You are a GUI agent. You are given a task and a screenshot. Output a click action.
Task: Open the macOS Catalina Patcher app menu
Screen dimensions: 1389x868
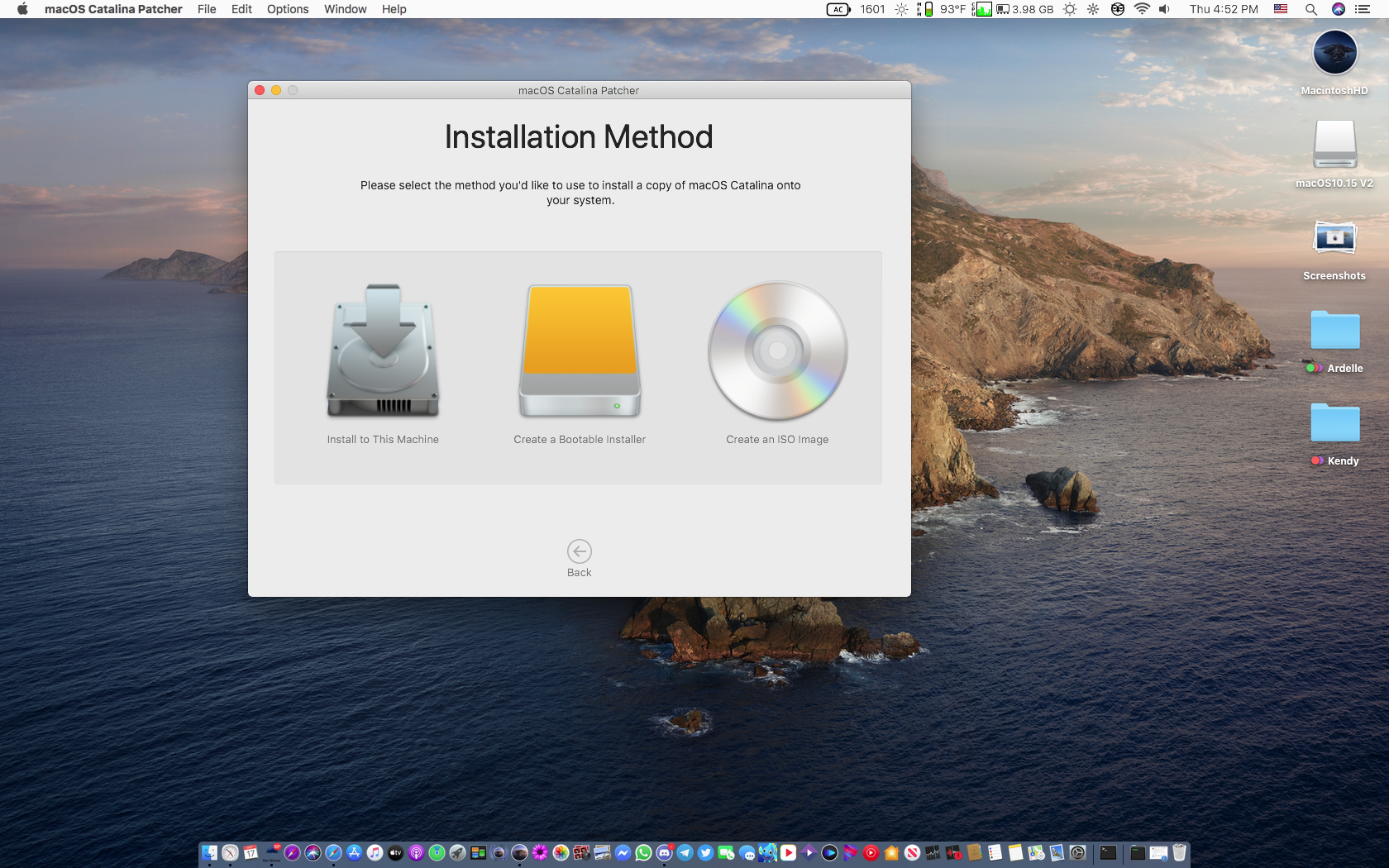(x=113, y=9)
